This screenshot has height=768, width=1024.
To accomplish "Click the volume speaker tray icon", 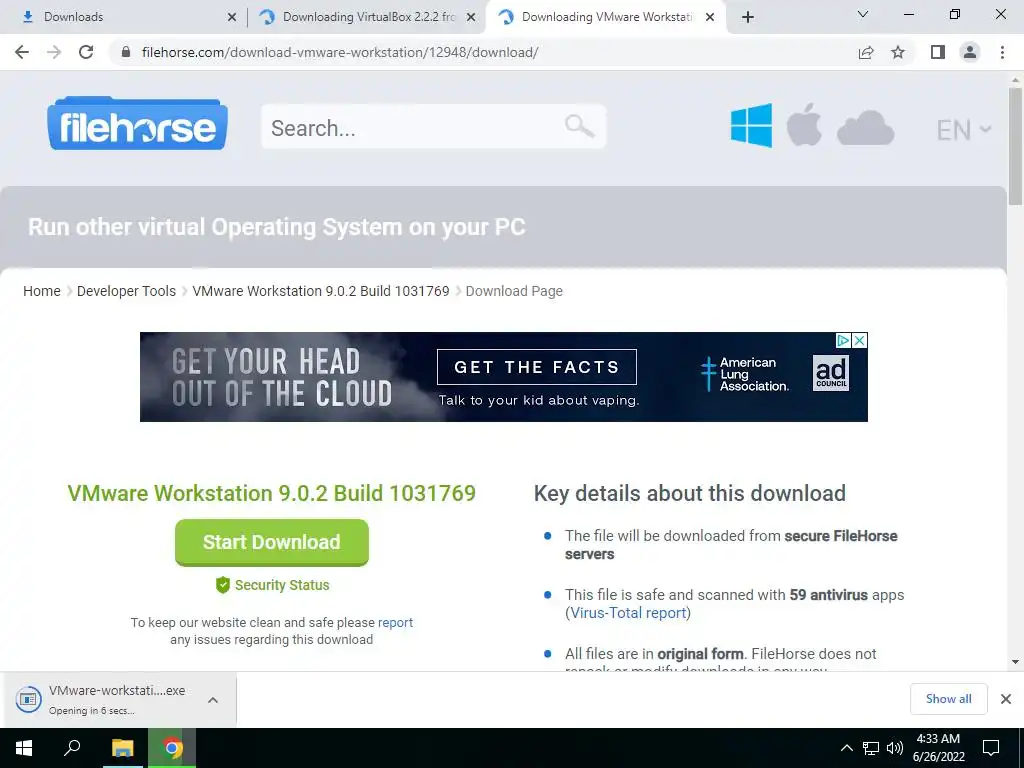I will pos(895,748).
